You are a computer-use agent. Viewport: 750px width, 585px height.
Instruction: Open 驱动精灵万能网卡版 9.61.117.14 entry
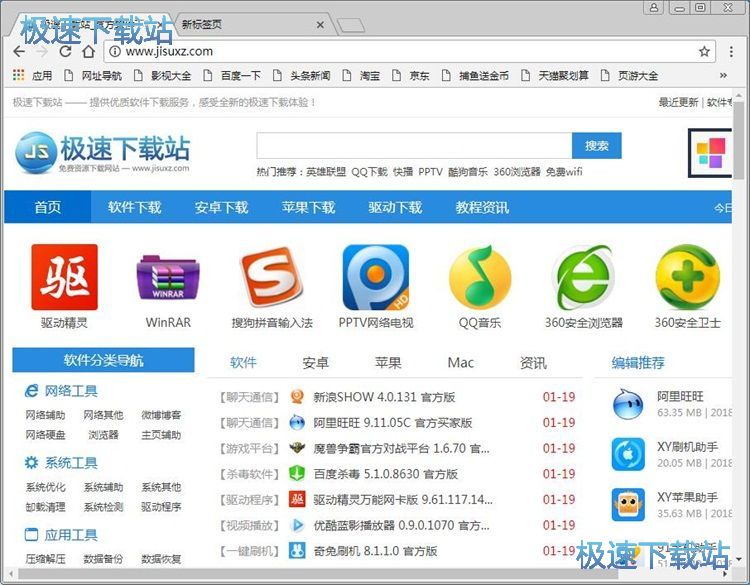[x=403, y=499]
